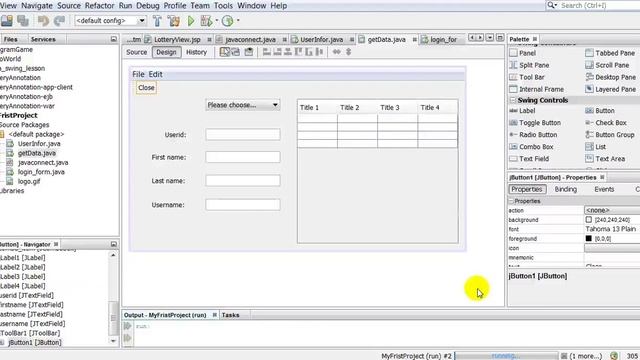640x360 pixels.
Task: Click the Tabbed Pane icon in Palette
Action: (x=589, y=53)
